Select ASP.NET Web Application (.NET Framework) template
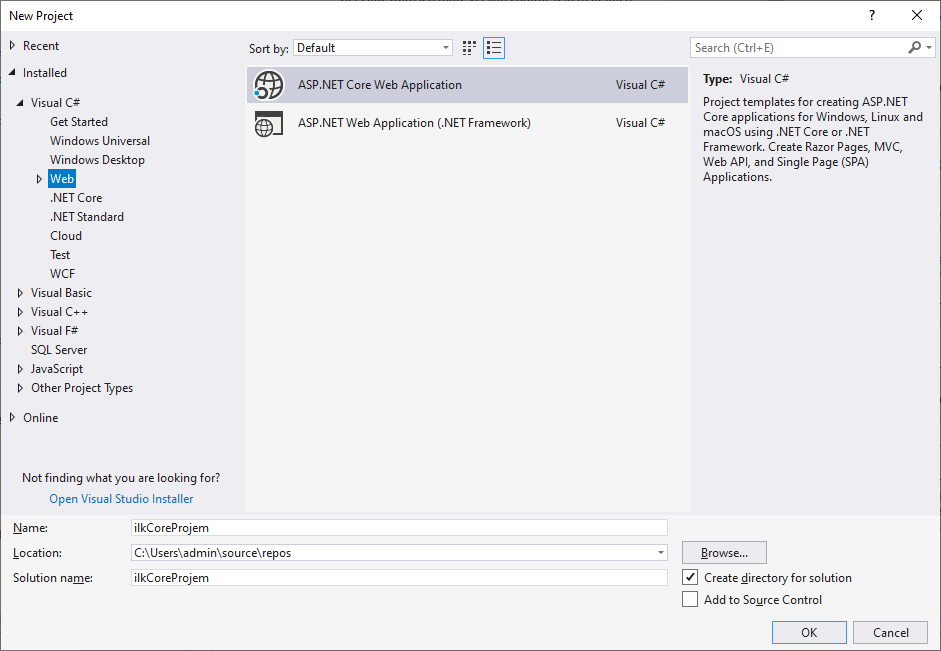Screen dimensions: 941x651 (x=467, y=123)
